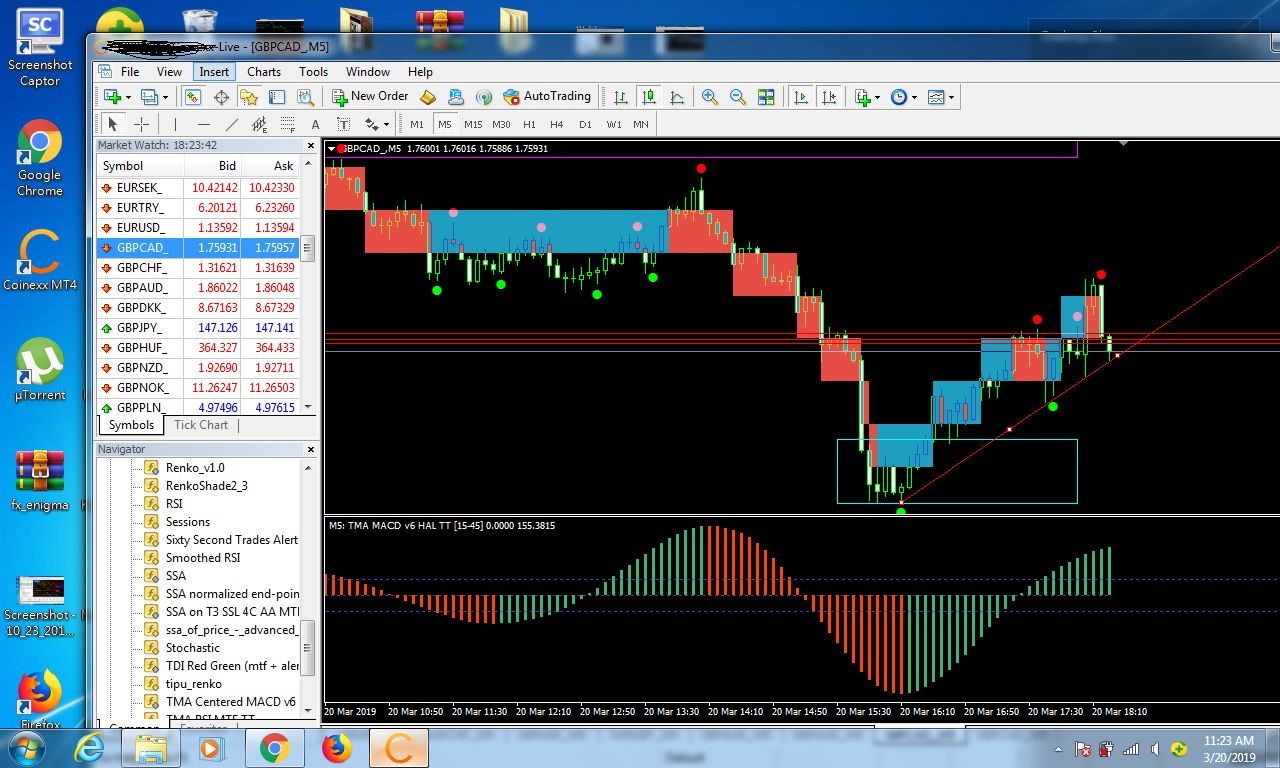Expand the Profiles dropdown arrow
Image resolution: width=1280 pixels, height=768 pixels.
[x=165, y=97]
